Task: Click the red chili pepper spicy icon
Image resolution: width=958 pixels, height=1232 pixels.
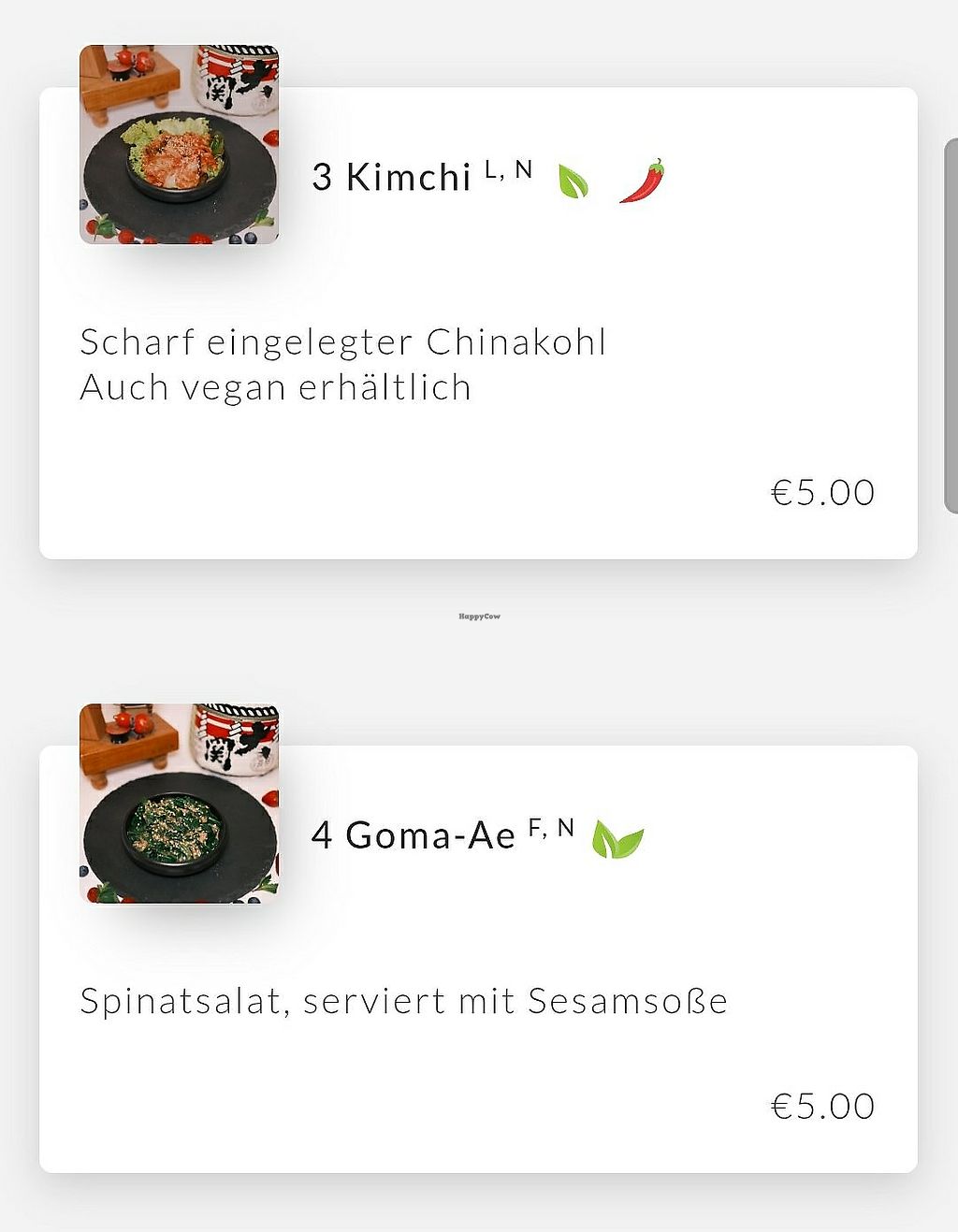Action: coord(642,181)
